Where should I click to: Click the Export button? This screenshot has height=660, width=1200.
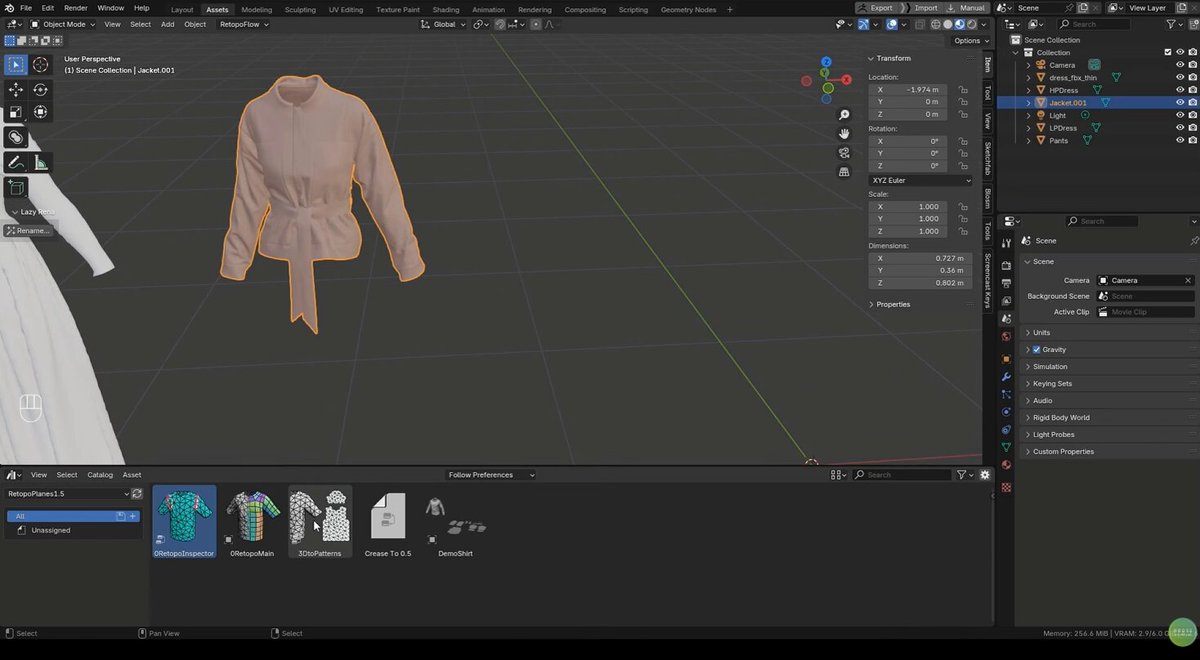pyautogui.click(x=875, y=8)
